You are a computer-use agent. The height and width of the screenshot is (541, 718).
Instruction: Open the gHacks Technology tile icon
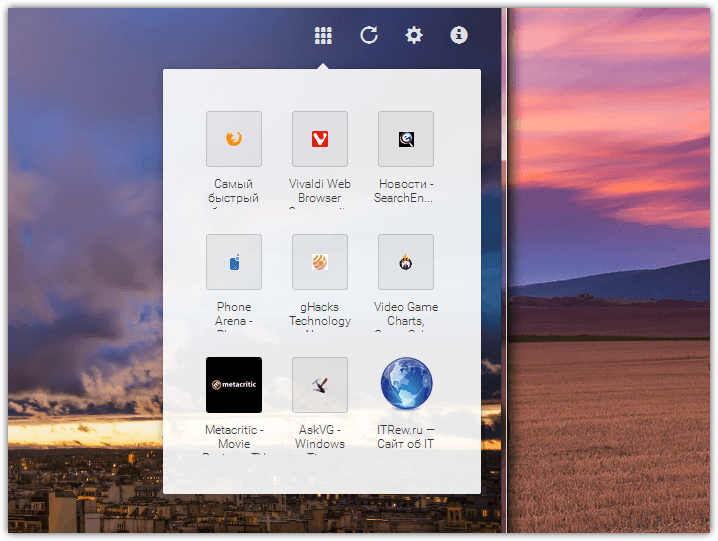[x=320, y=262]
